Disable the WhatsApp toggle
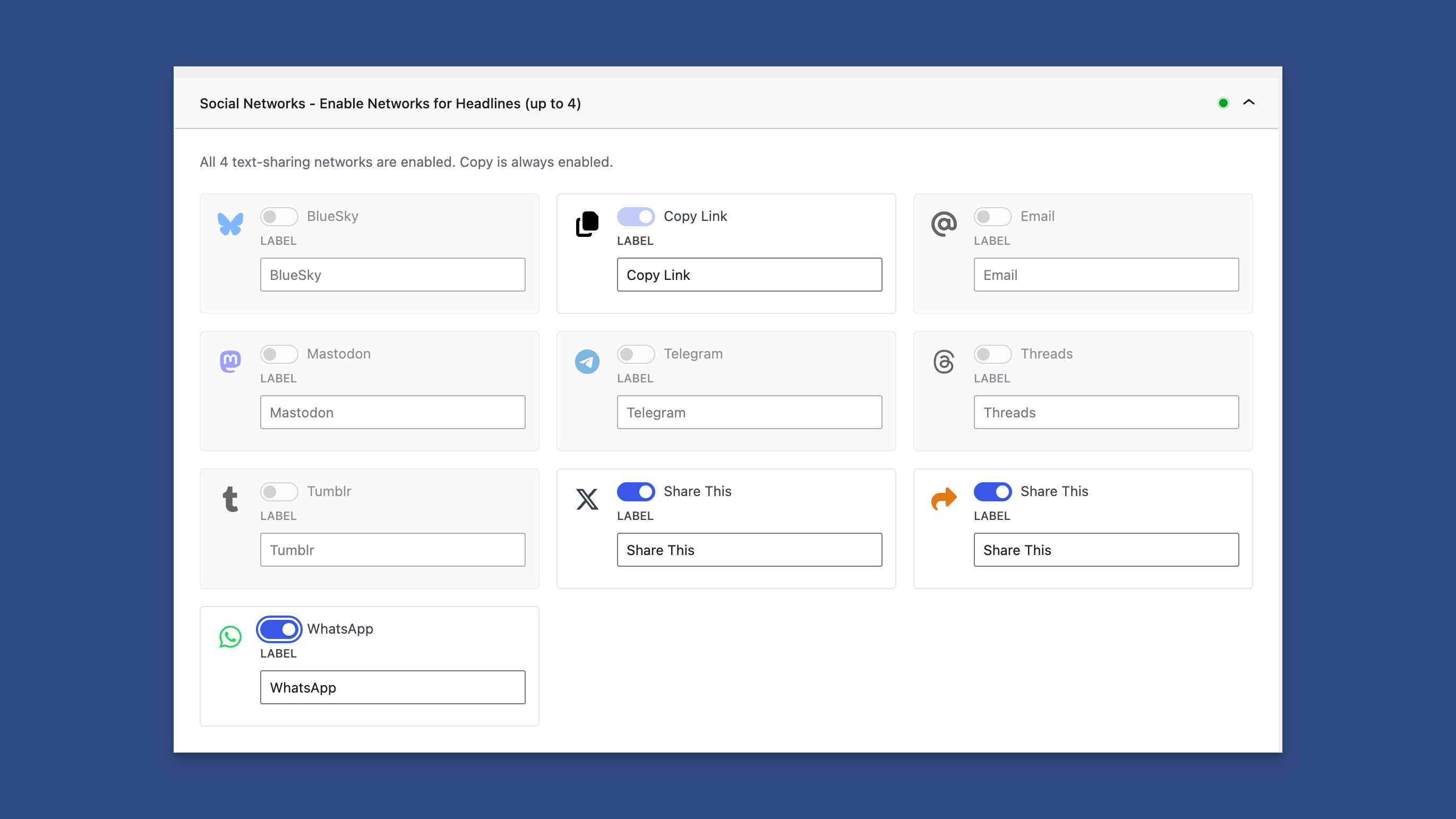The height and width of the screenshot is (819, 1456). coord(279,629)
